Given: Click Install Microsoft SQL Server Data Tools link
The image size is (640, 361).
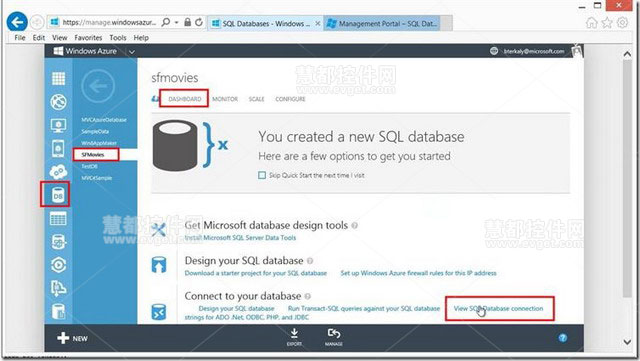Looking at the screenshot, I should pyautogui.click(x=240, y=237).
